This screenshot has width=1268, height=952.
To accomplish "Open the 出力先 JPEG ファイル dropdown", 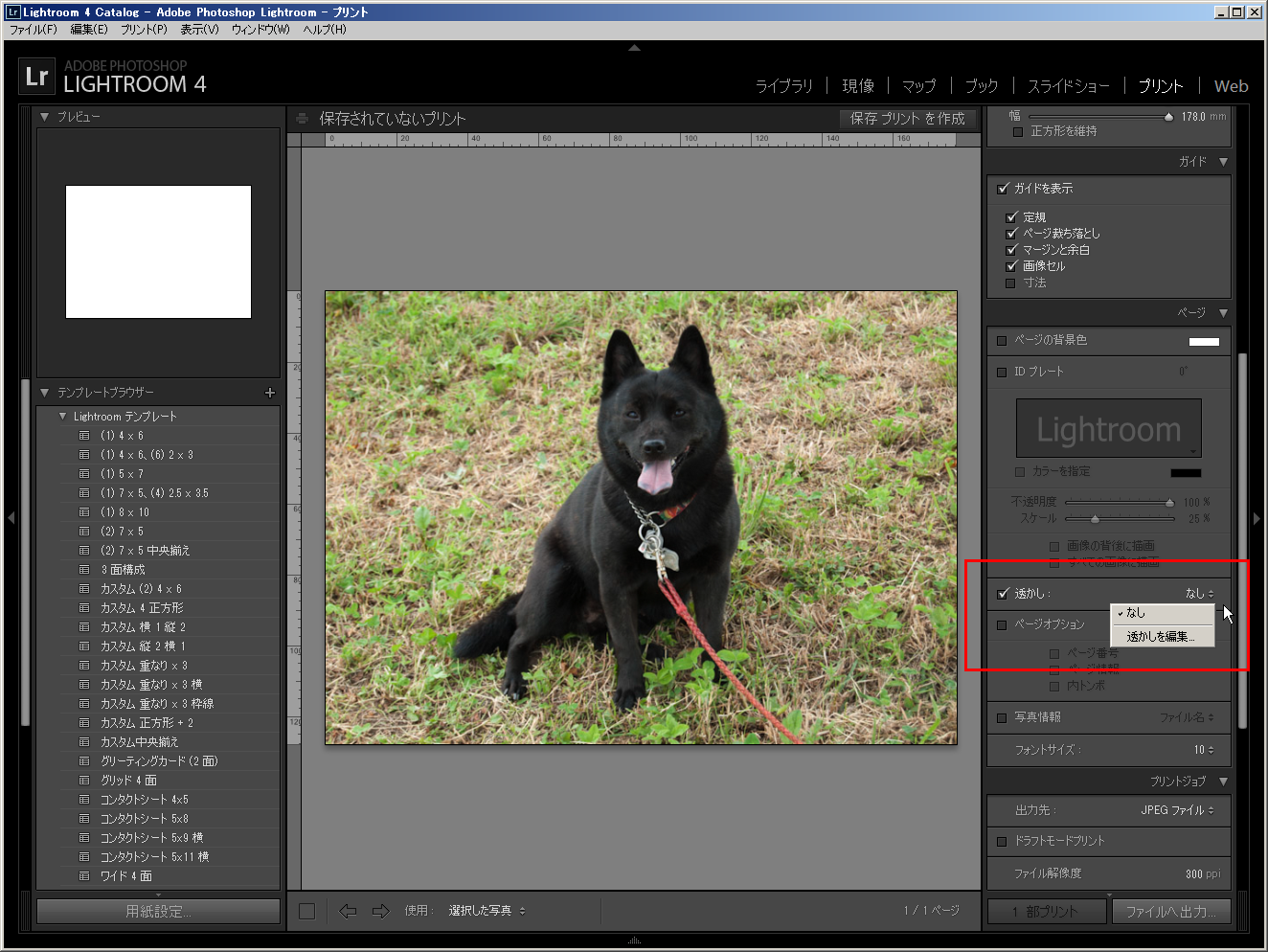I will click(1177, 810).
